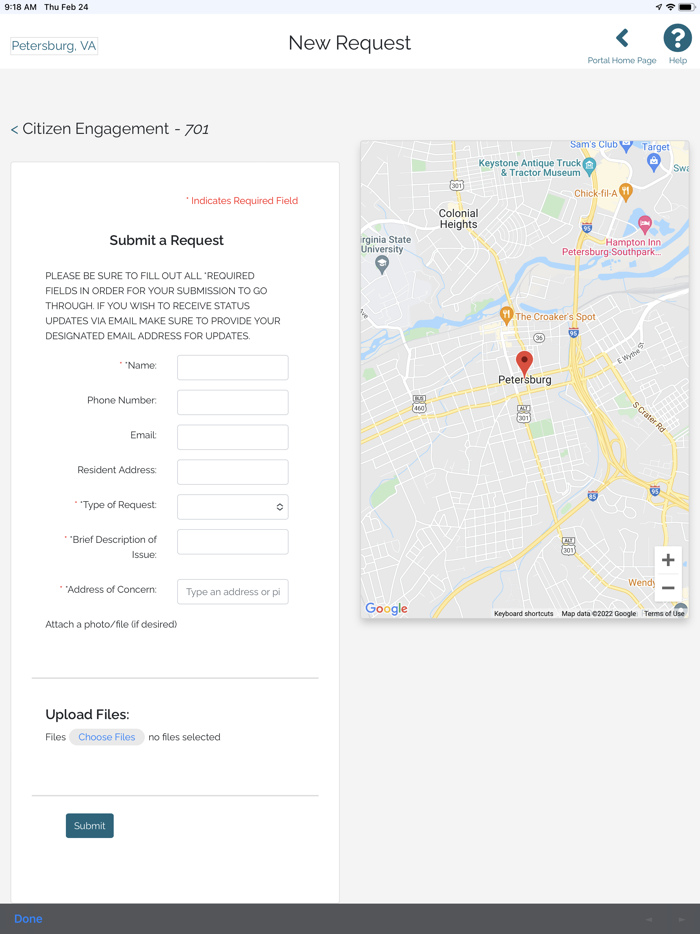Click the 'New Request' page title
The image size is (700, 934).
pos(350,43)
